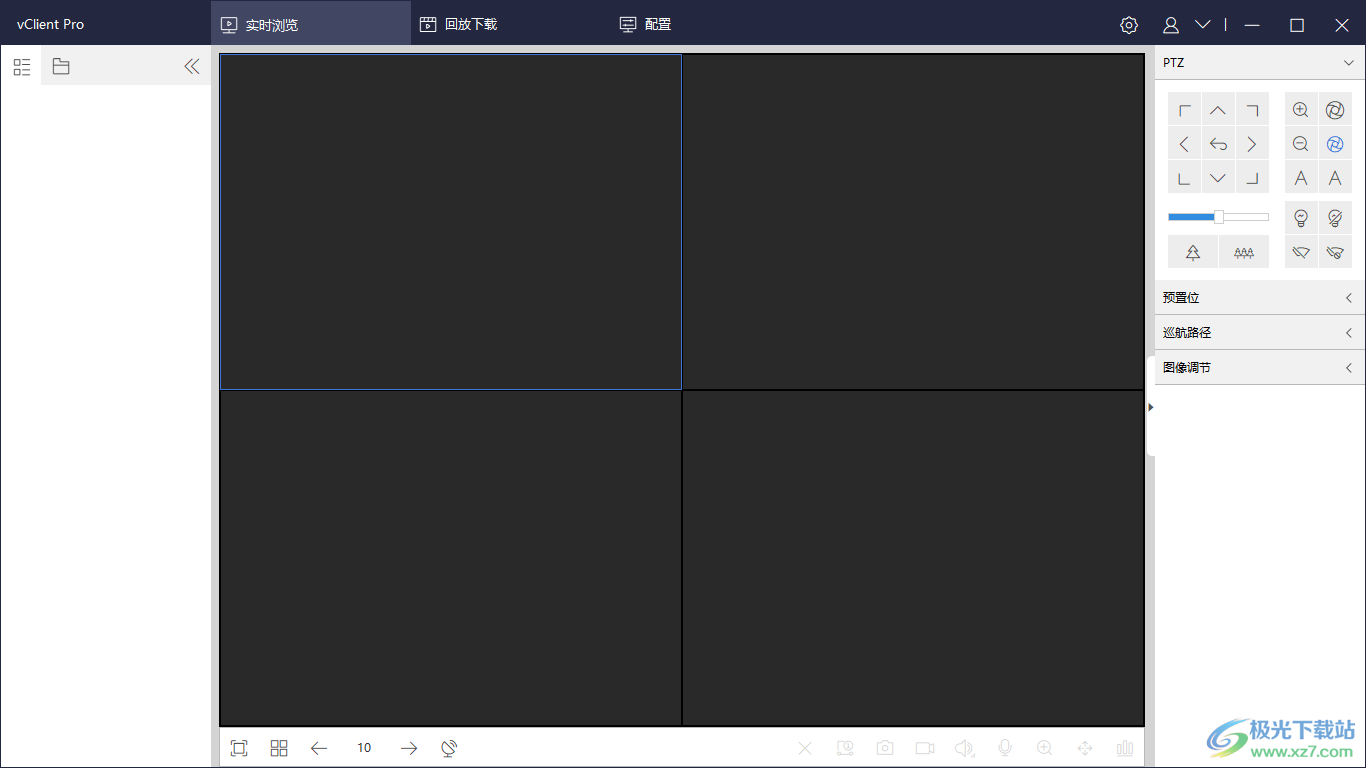Click the user account icon

point(1171,25)
